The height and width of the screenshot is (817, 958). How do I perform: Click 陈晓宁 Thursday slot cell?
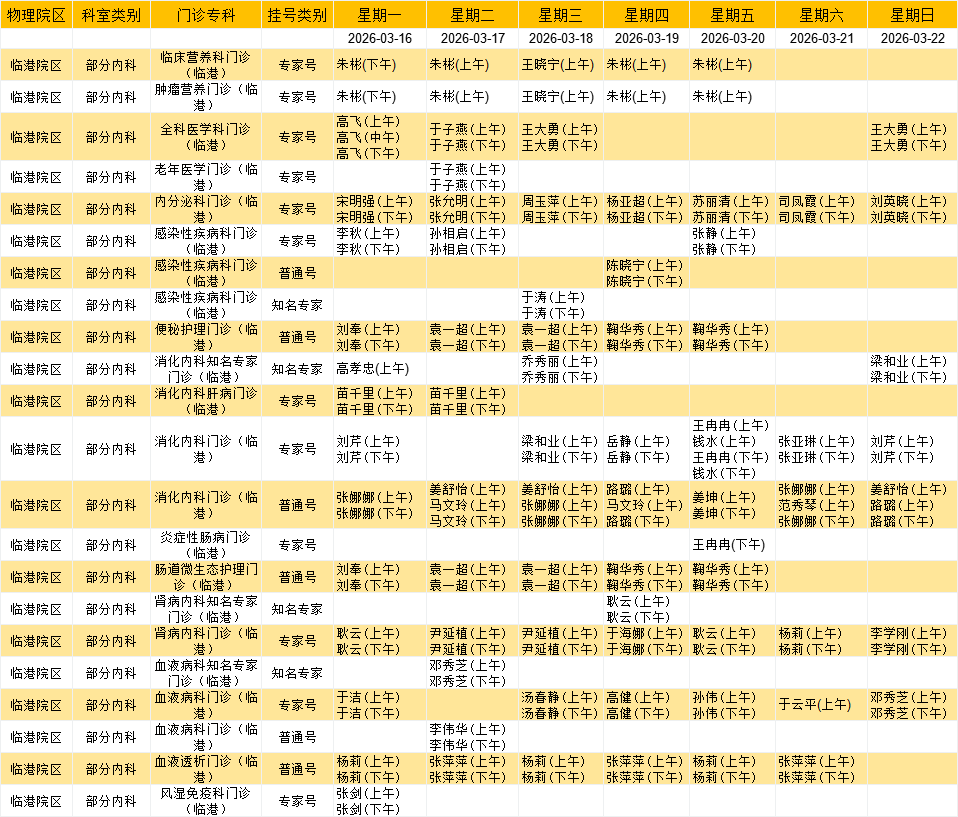click(644, 273)
